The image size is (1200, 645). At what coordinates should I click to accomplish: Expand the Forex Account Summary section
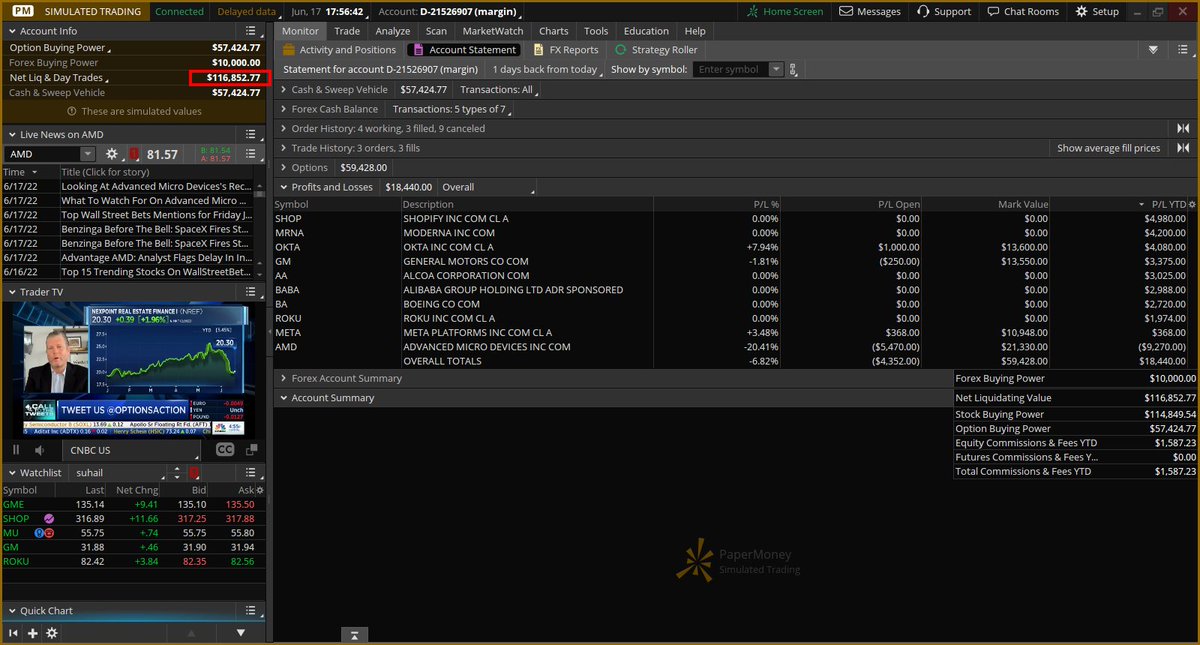click(x=283, y=378)
